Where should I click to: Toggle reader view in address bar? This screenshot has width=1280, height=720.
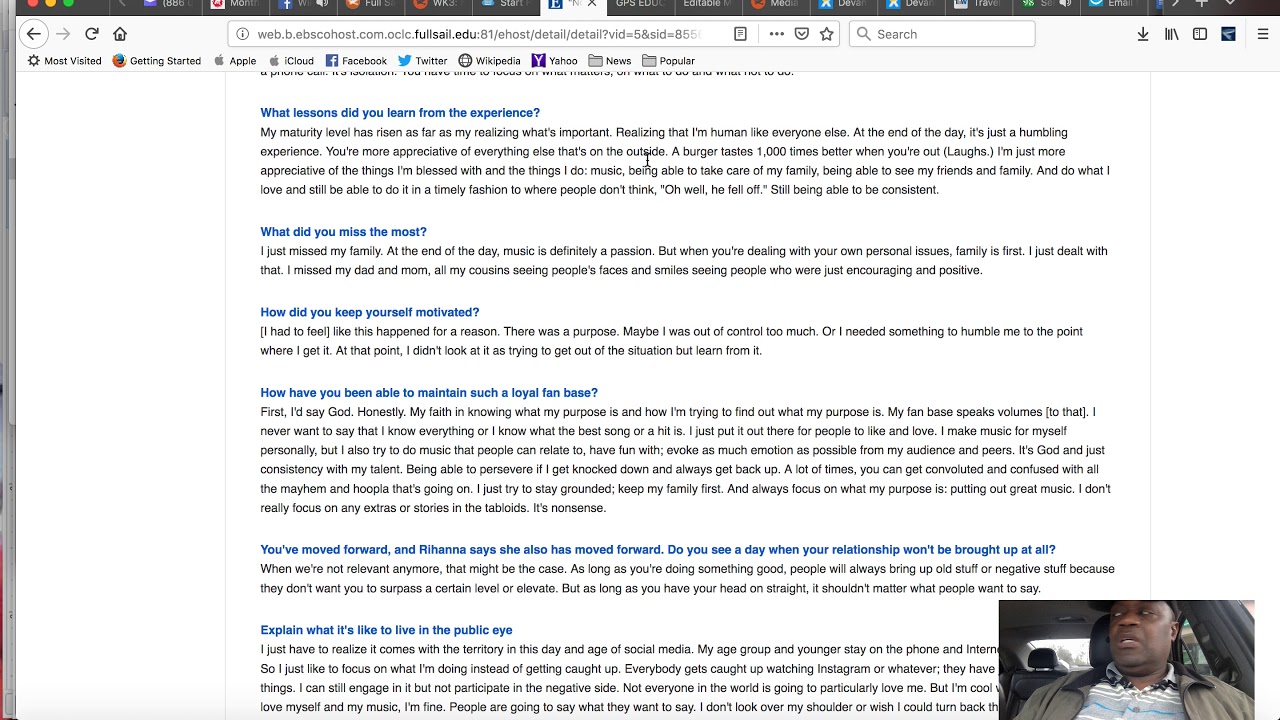tap(740, 34)
